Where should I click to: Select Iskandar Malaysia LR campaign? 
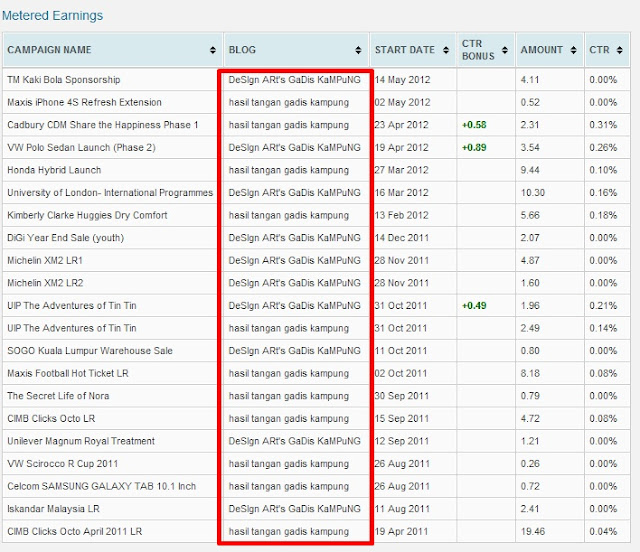(x=53, y=509)
